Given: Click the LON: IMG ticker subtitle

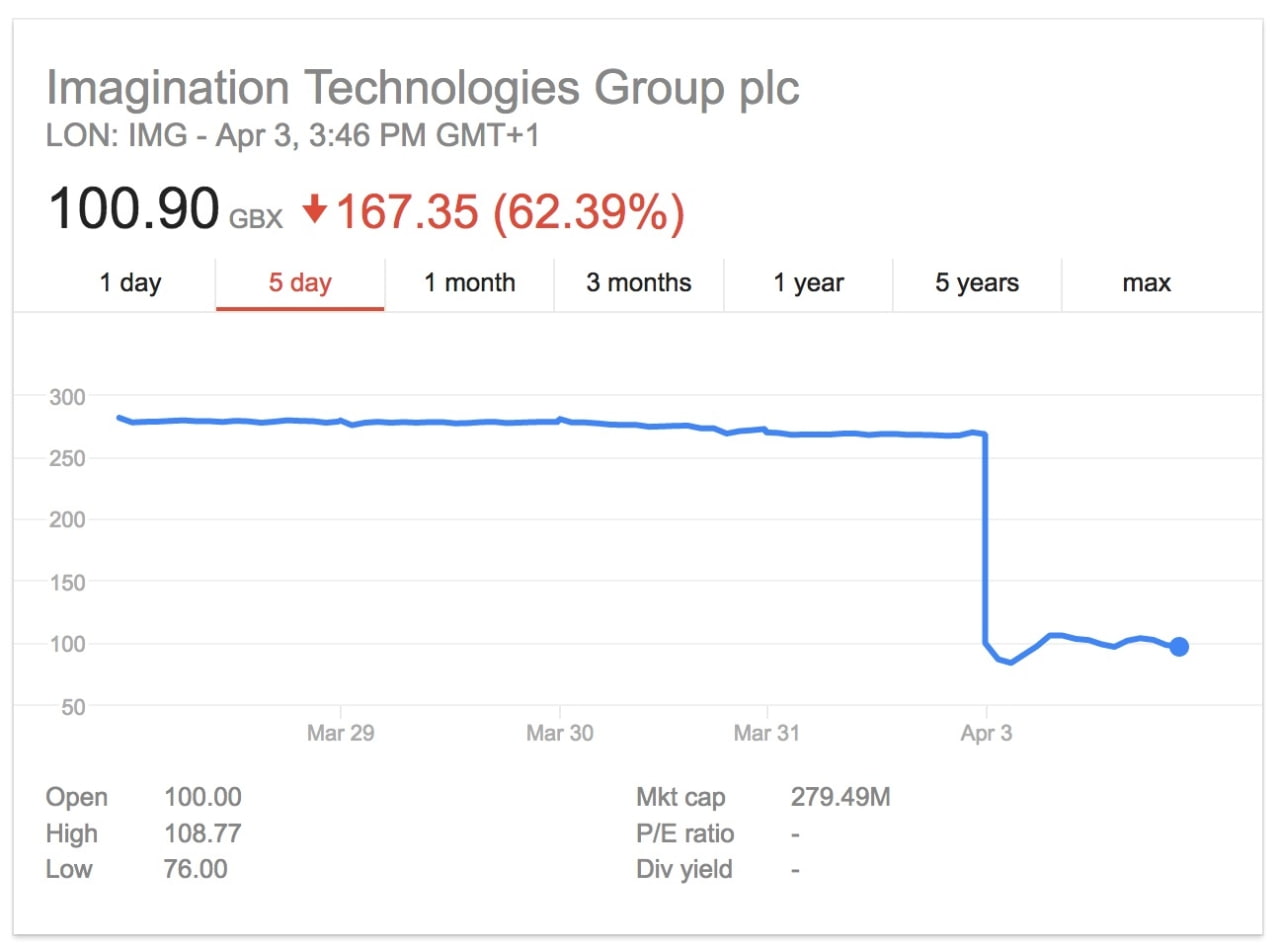Looking at the screenshot, I should pos(292,136).
